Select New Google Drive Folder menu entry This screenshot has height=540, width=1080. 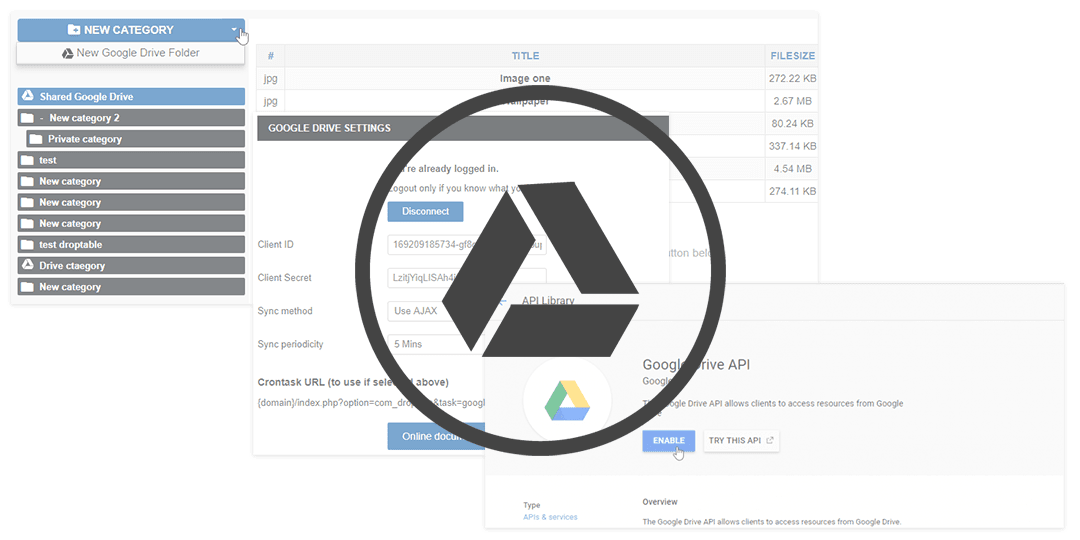coord(131,53)
